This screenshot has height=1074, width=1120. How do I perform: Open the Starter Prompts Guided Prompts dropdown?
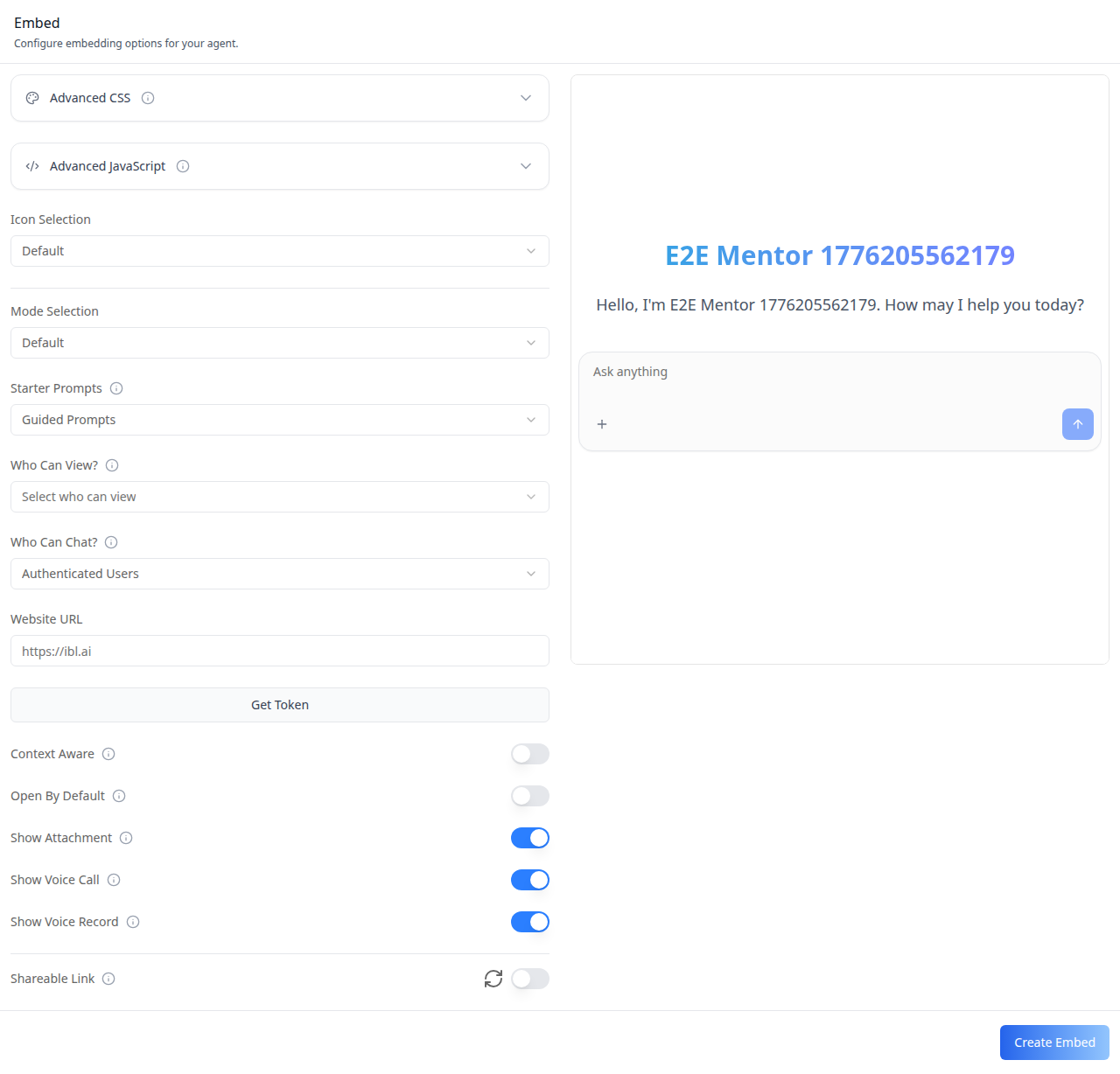tap(280, 420)
